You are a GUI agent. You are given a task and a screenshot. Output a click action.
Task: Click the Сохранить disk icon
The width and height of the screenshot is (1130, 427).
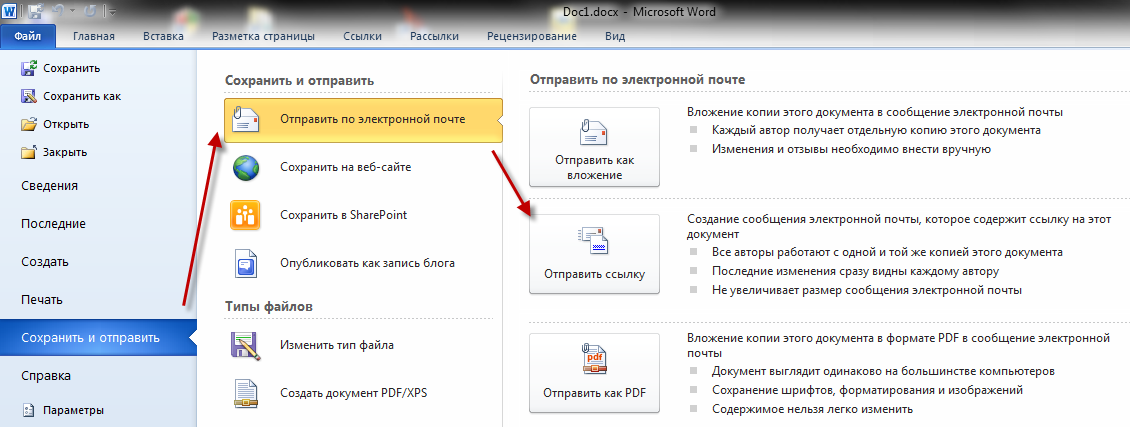click(29, 68)
